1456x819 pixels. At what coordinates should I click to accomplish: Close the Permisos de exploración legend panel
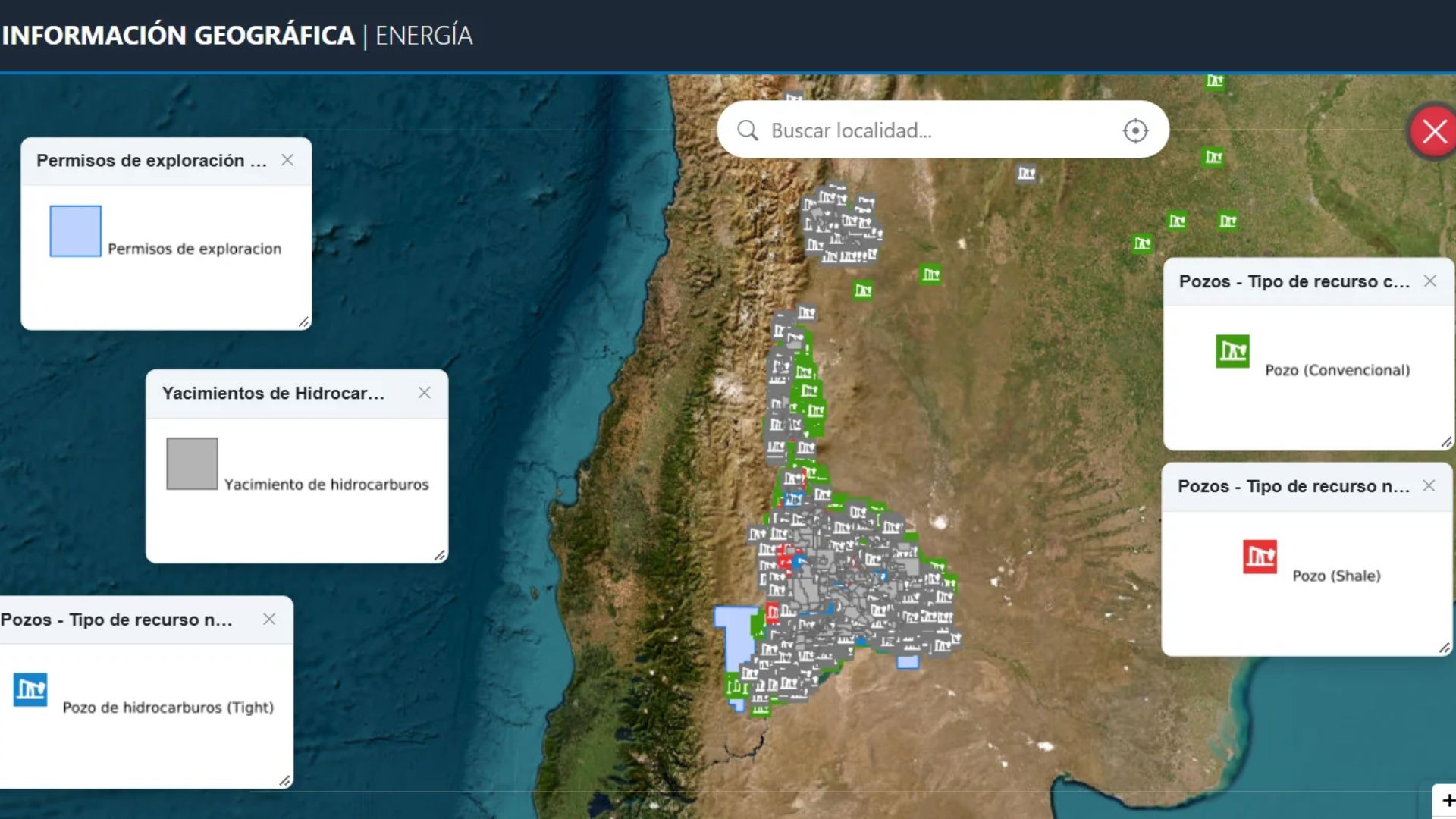coord(287,160)
